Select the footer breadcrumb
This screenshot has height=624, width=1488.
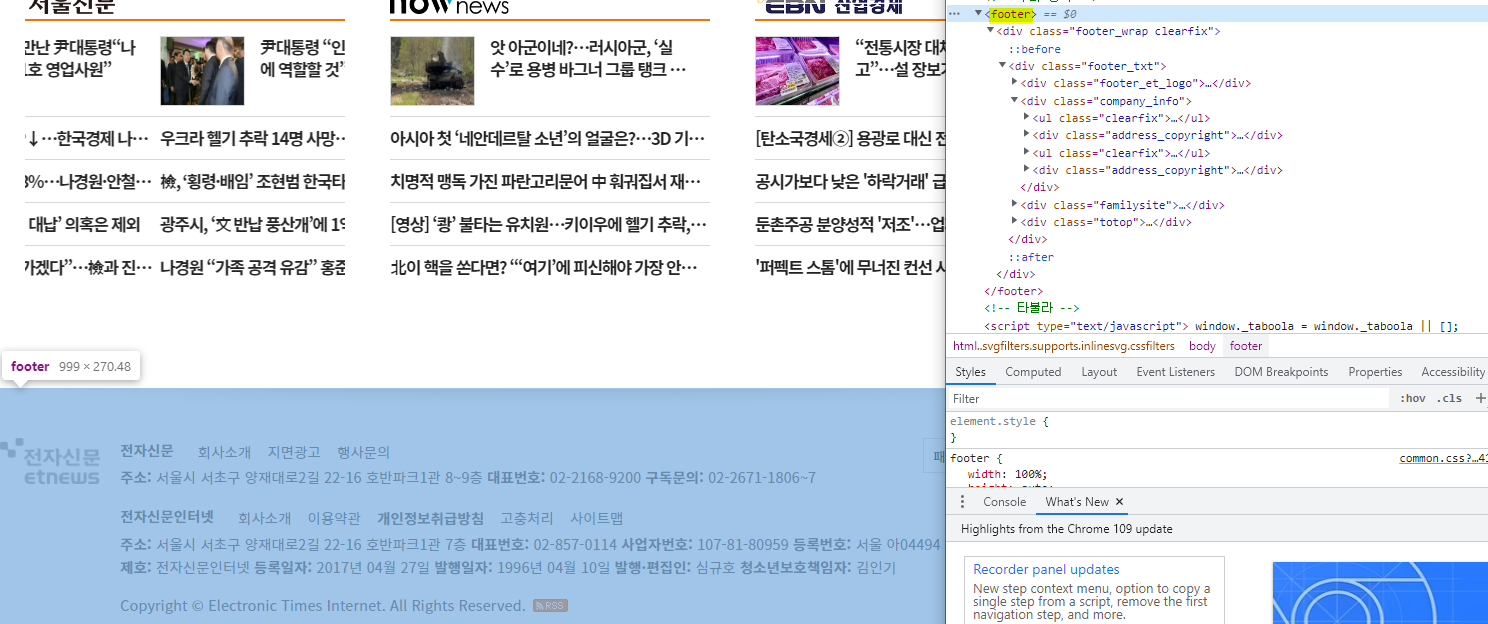pyautogui.click(x=1246, y=346)
